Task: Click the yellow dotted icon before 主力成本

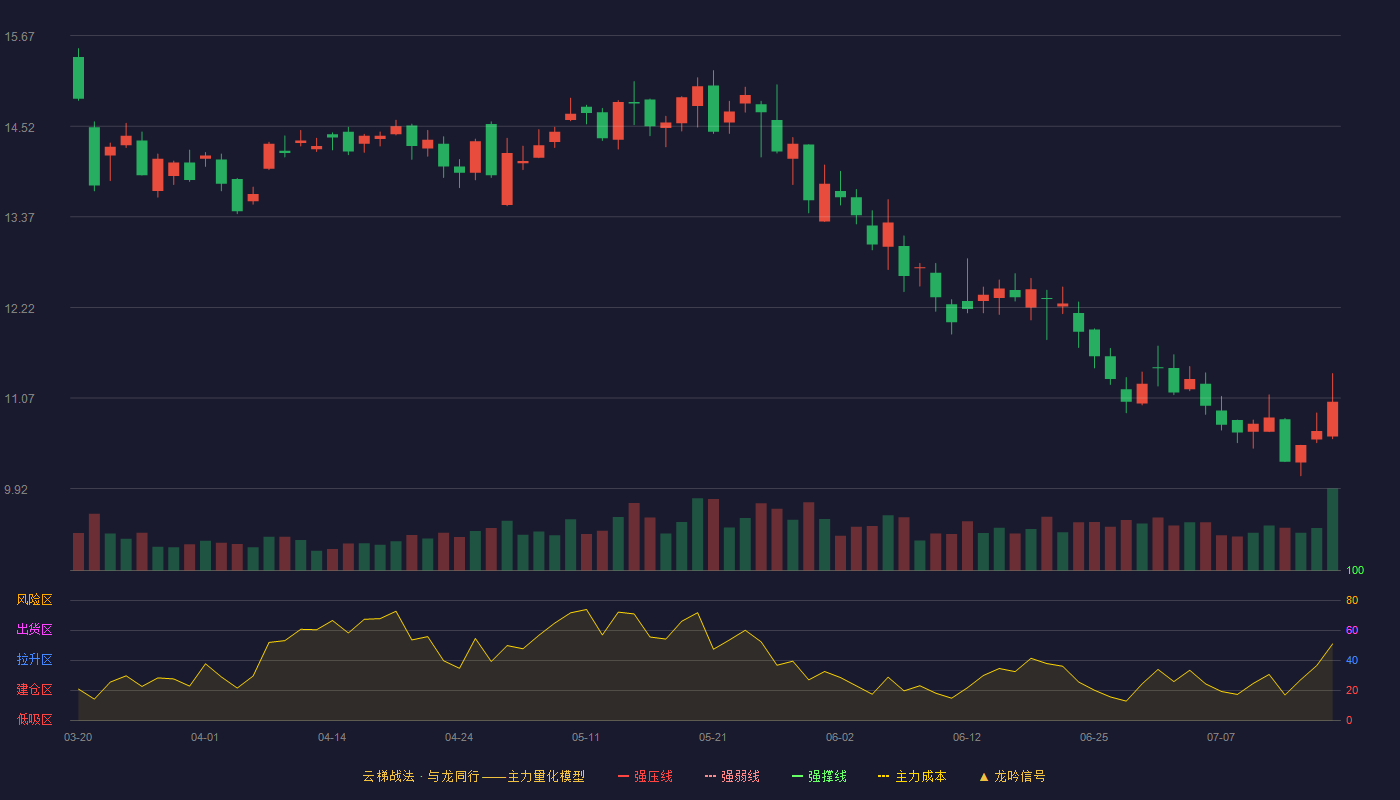Action: click(883, 777)
